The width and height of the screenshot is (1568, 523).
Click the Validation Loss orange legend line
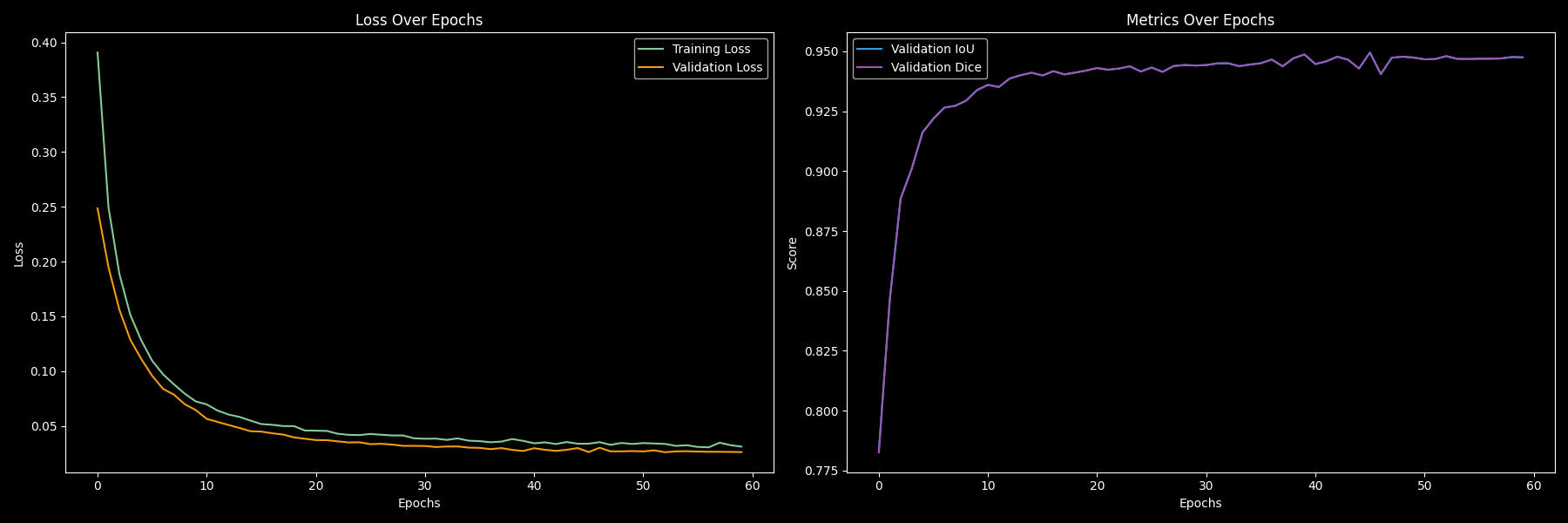tap(651, 67)
